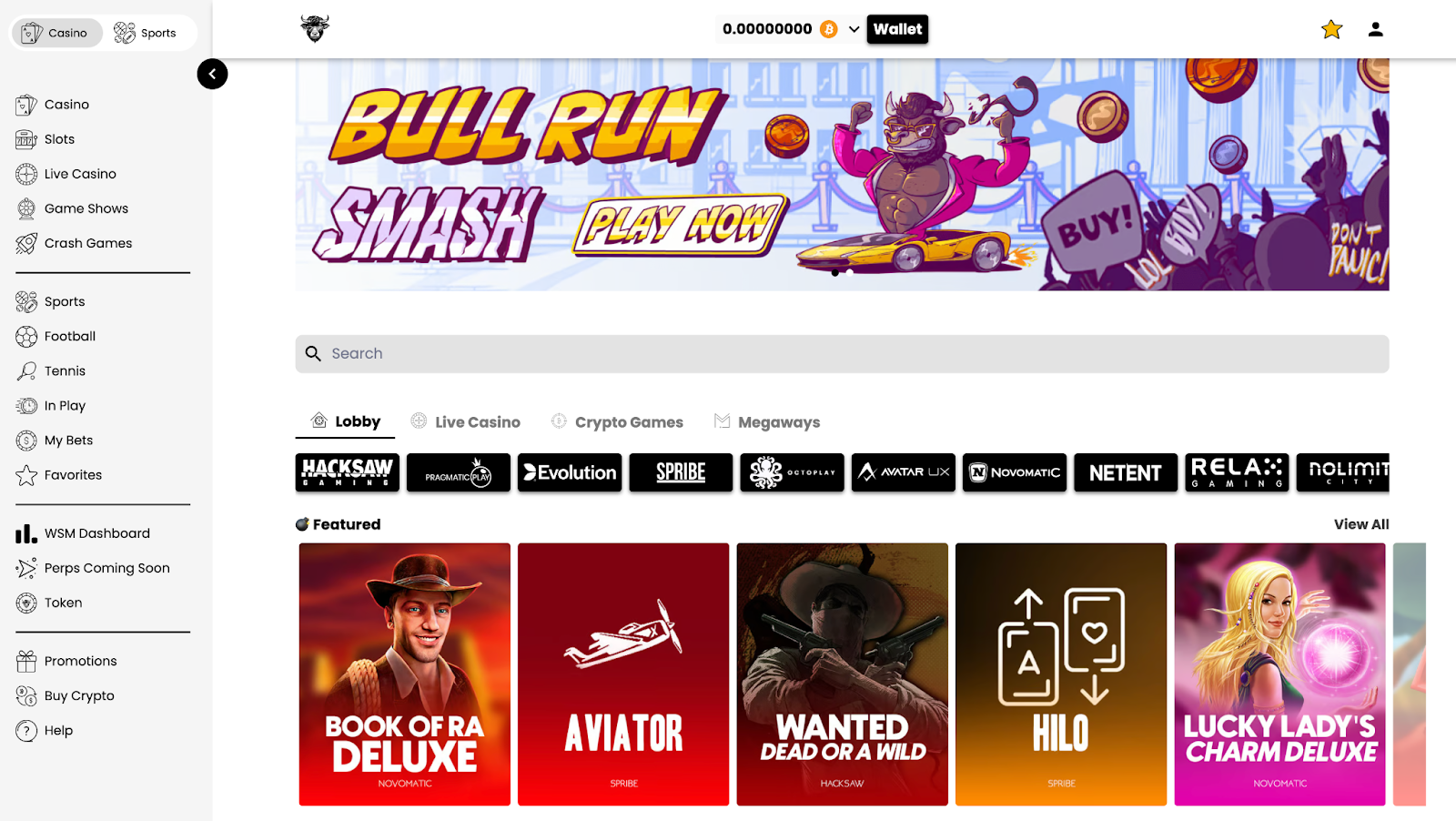
Task: Expand the currency balance dropdown chevron
Action: [854, 29]
